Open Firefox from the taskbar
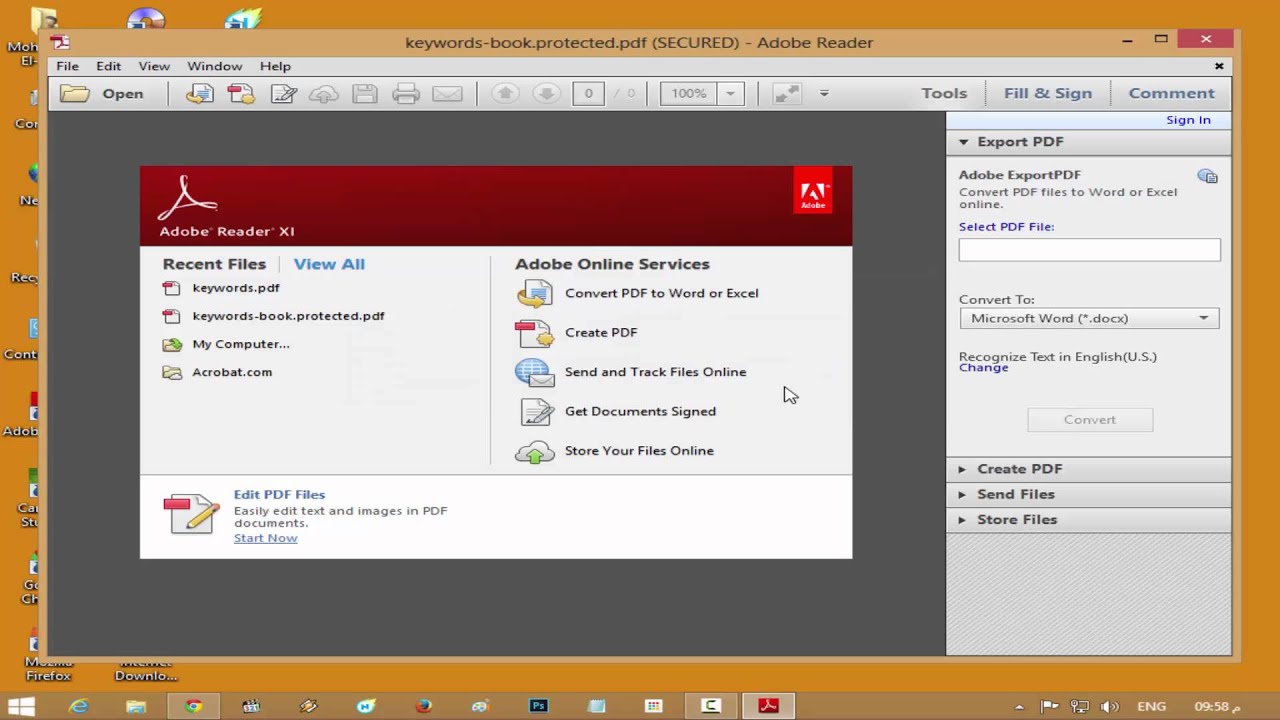Image resolution: width=1280 pixels, height=720 pixels. [x=423, y=706]
